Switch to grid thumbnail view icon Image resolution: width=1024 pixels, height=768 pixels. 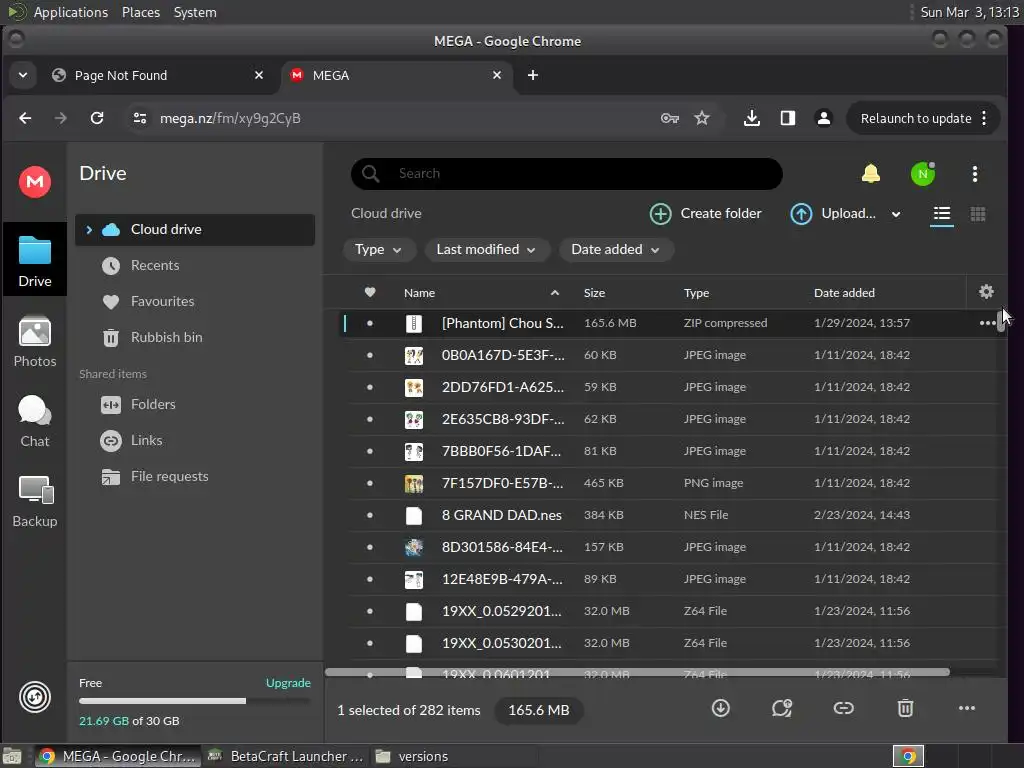[x=978, y=214]
